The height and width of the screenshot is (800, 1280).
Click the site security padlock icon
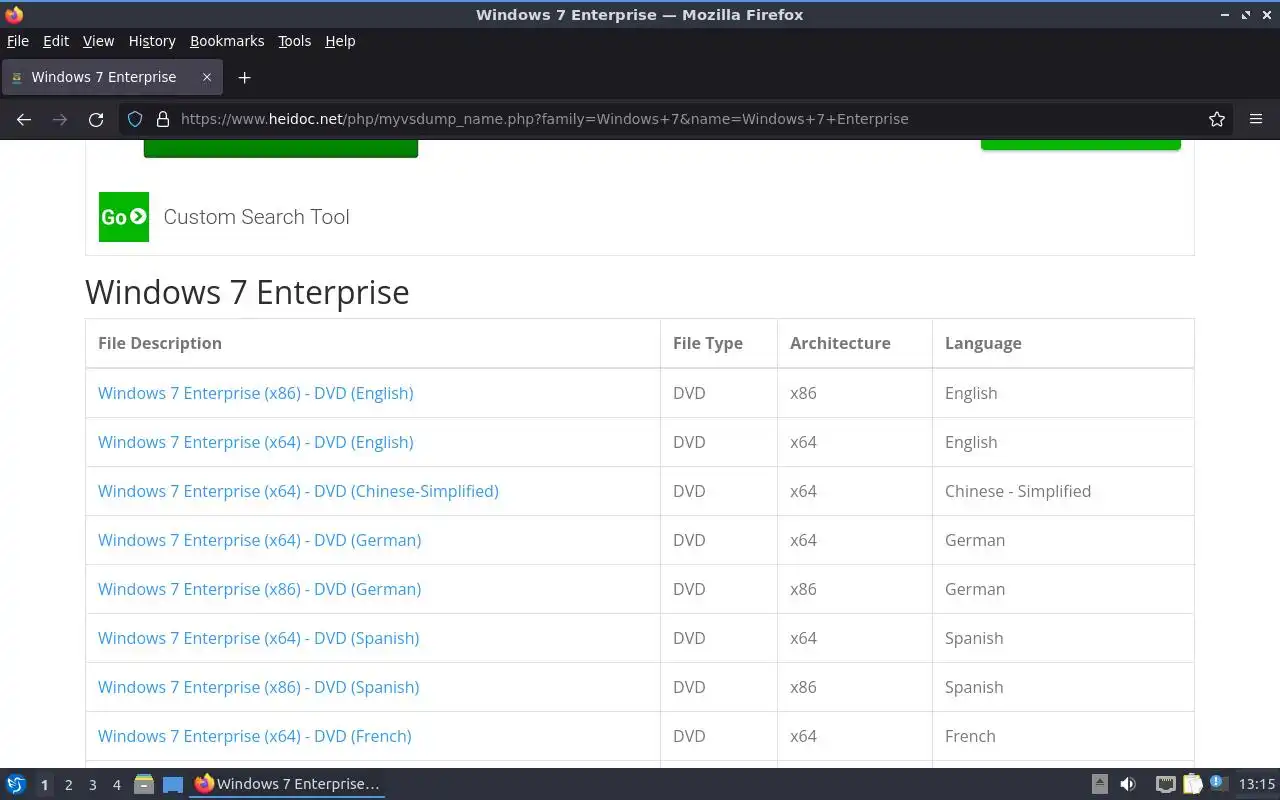[x=163, y=119]
